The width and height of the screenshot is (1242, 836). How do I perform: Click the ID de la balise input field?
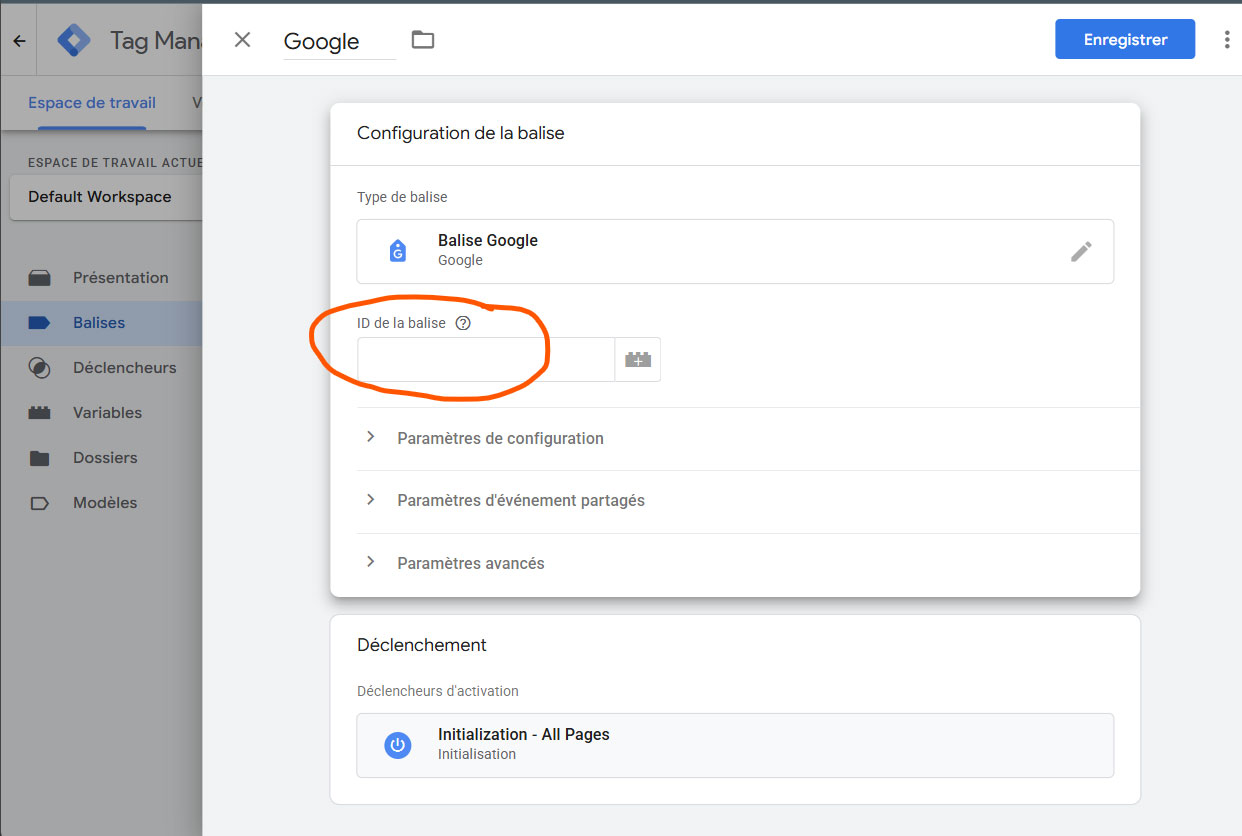coord(485,360)
